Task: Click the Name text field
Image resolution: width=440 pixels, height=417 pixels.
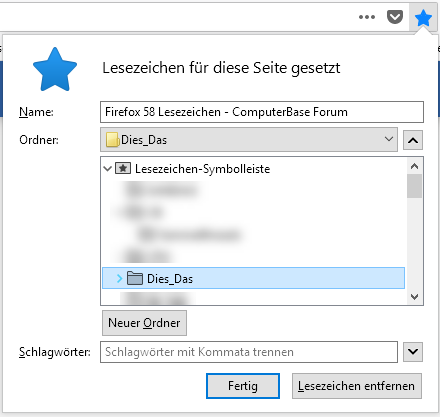Action: coord(262,112)
